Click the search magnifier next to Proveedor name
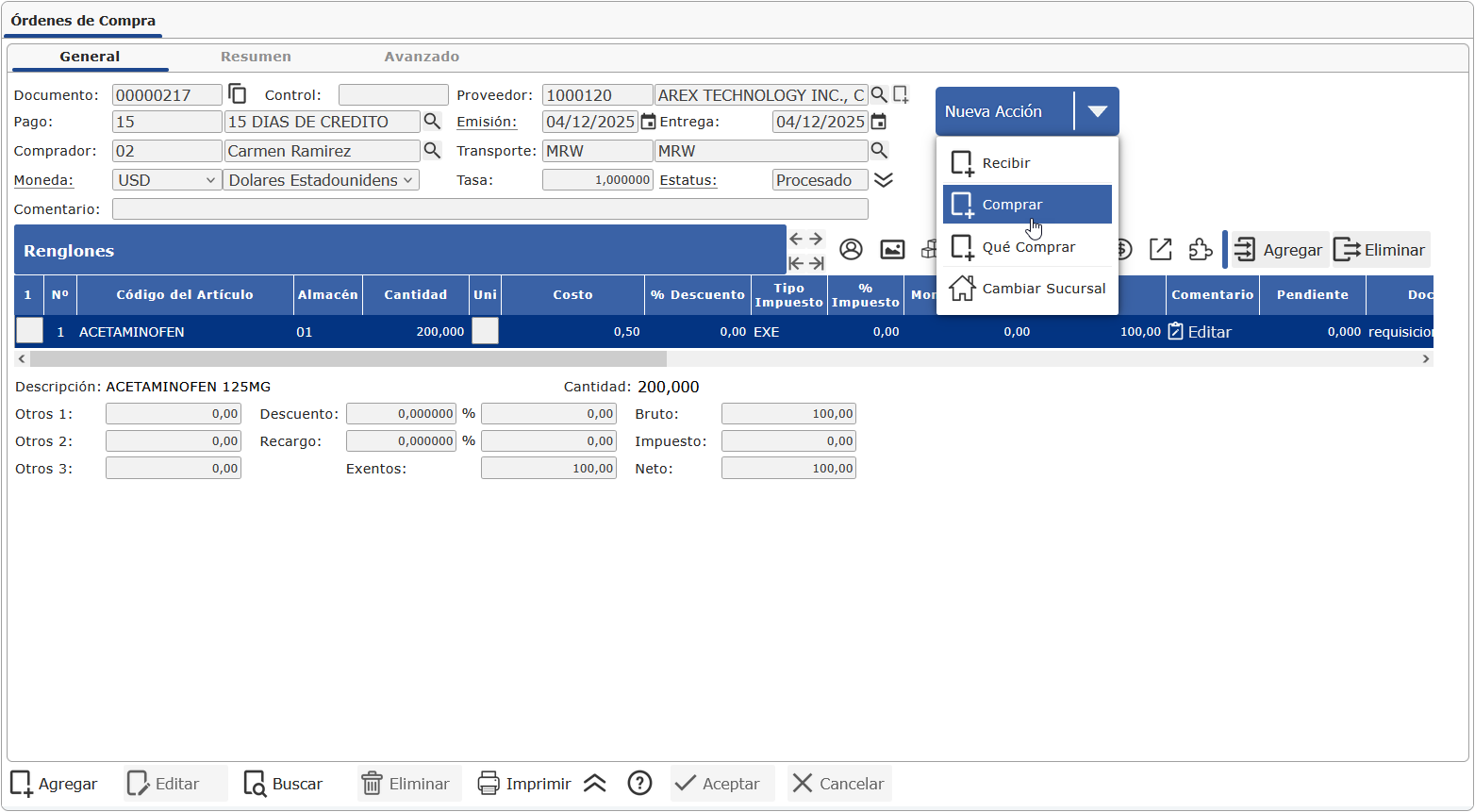The width and height of the screenshot is (1475, 812). point(879,94)
